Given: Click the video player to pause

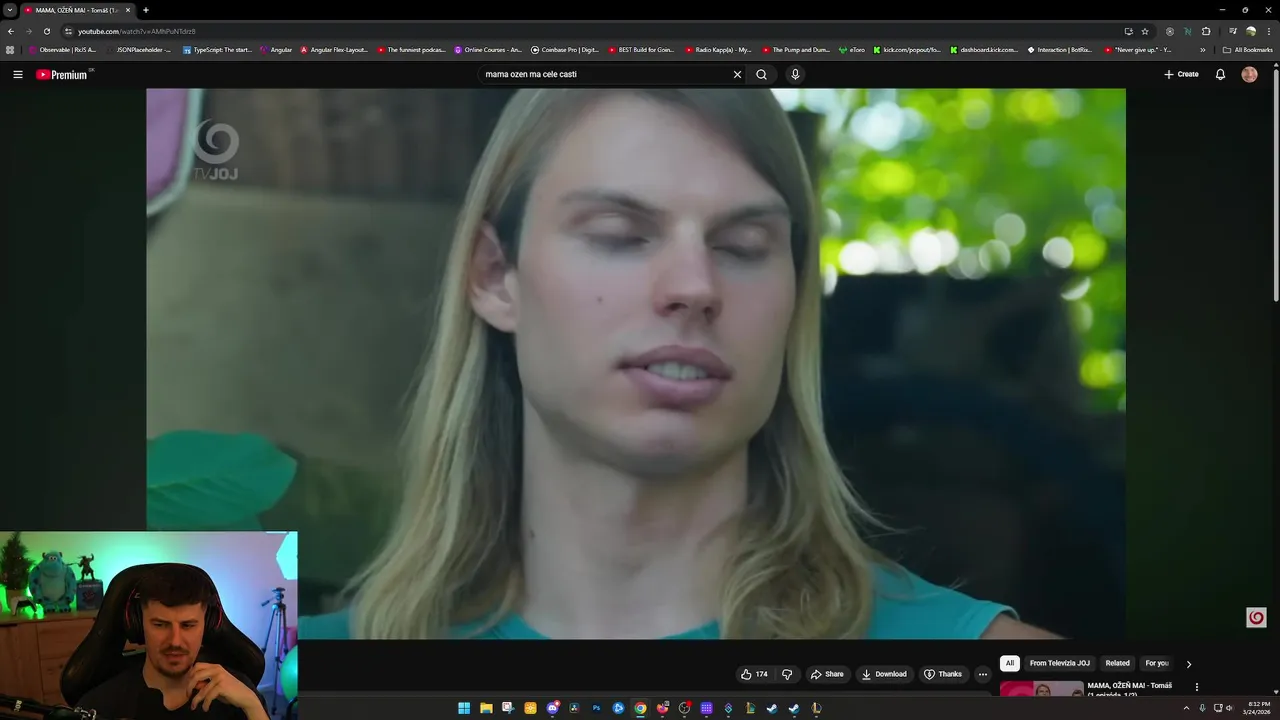Looking at the screenshot, I should (x=636, y=363).
